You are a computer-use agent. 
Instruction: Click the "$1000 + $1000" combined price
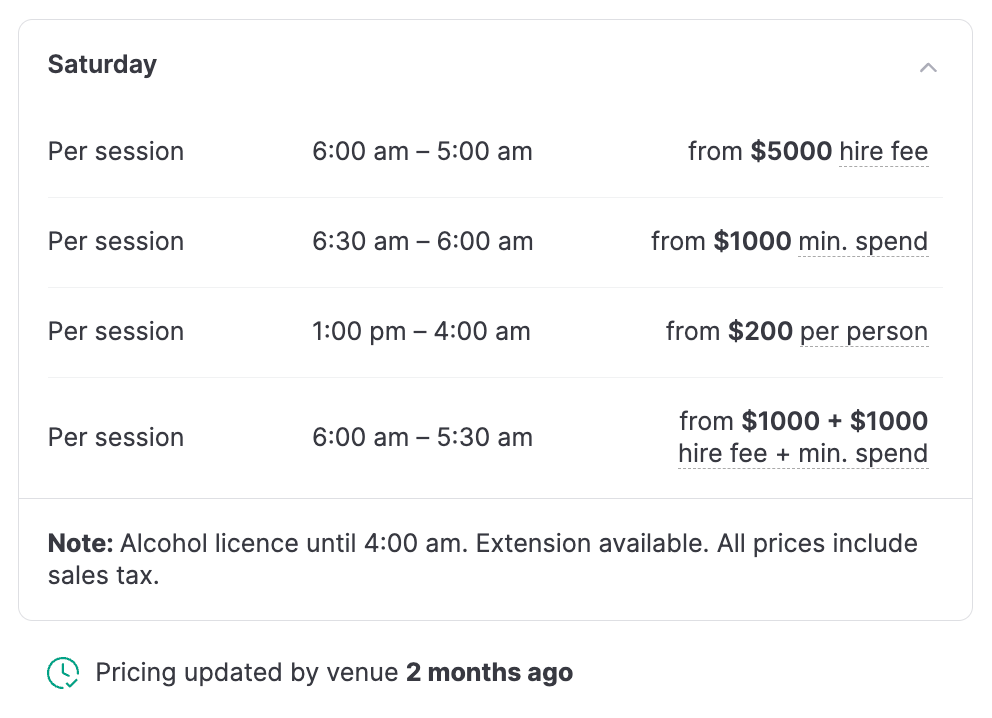(834, 421)
